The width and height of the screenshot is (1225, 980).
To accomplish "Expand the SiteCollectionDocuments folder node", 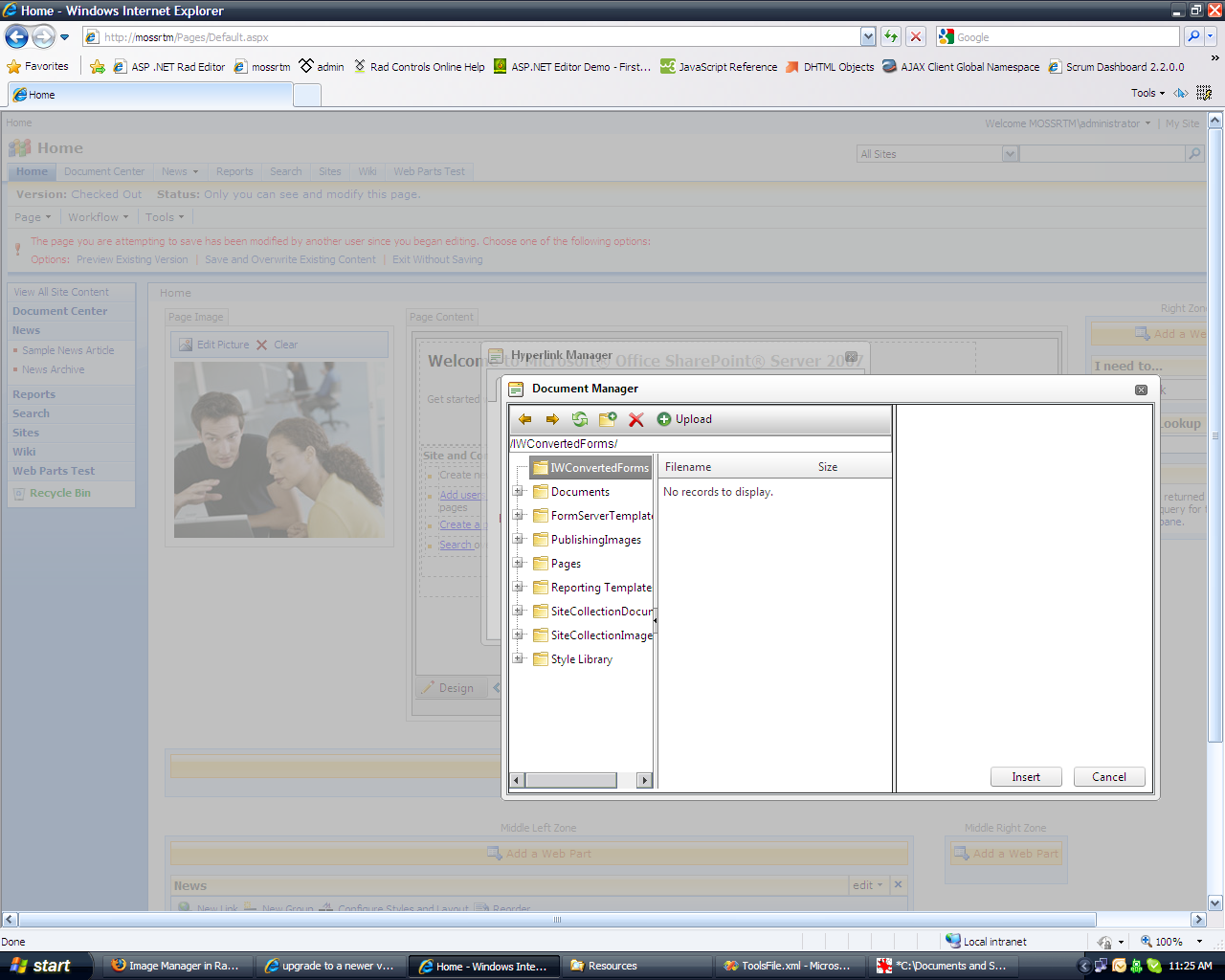I will [x=518, y=612].
